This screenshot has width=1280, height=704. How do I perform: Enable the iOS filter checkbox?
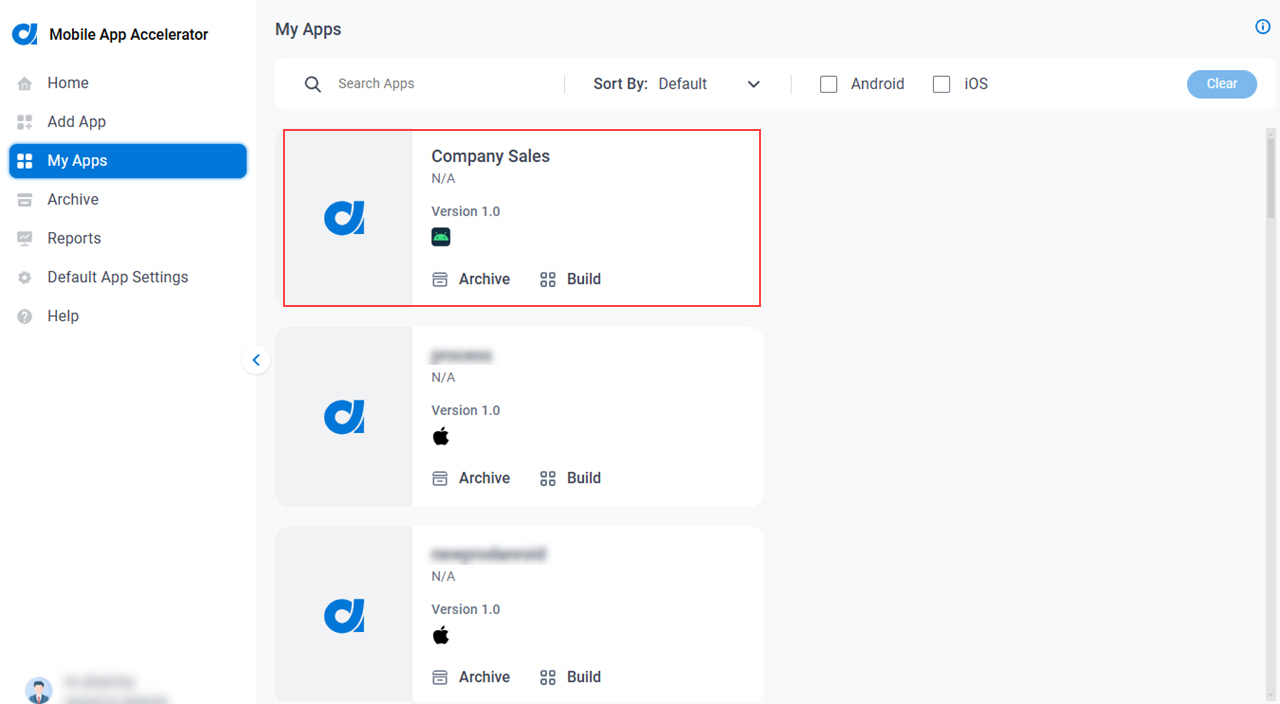(942, 84)
